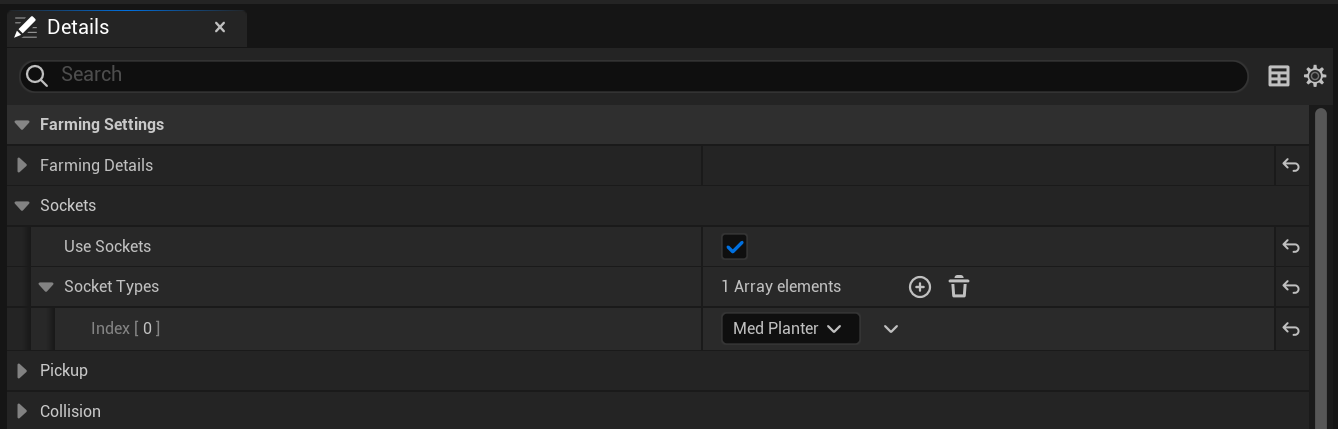Collapse the Socket Types array

[46, 287]
